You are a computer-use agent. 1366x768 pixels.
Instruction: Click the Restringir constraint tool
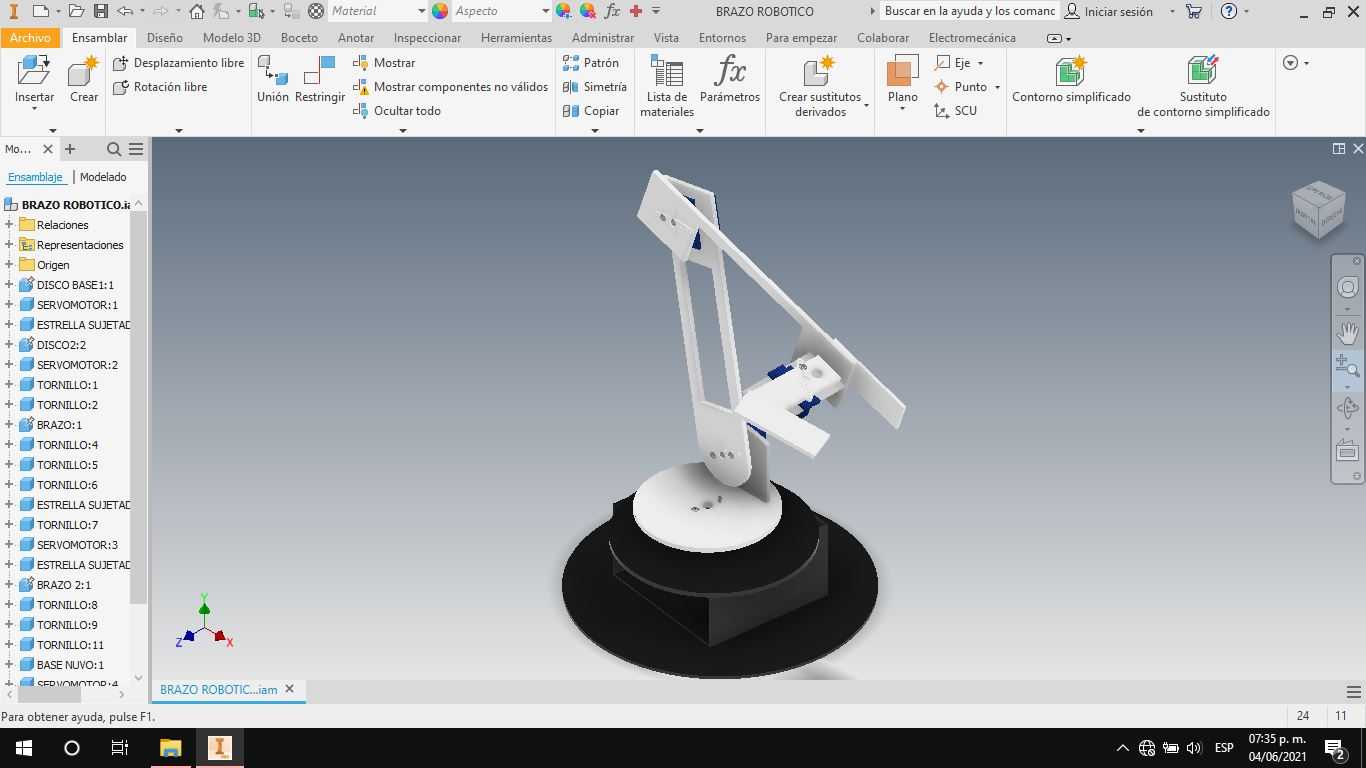click(x=320, y=79)
